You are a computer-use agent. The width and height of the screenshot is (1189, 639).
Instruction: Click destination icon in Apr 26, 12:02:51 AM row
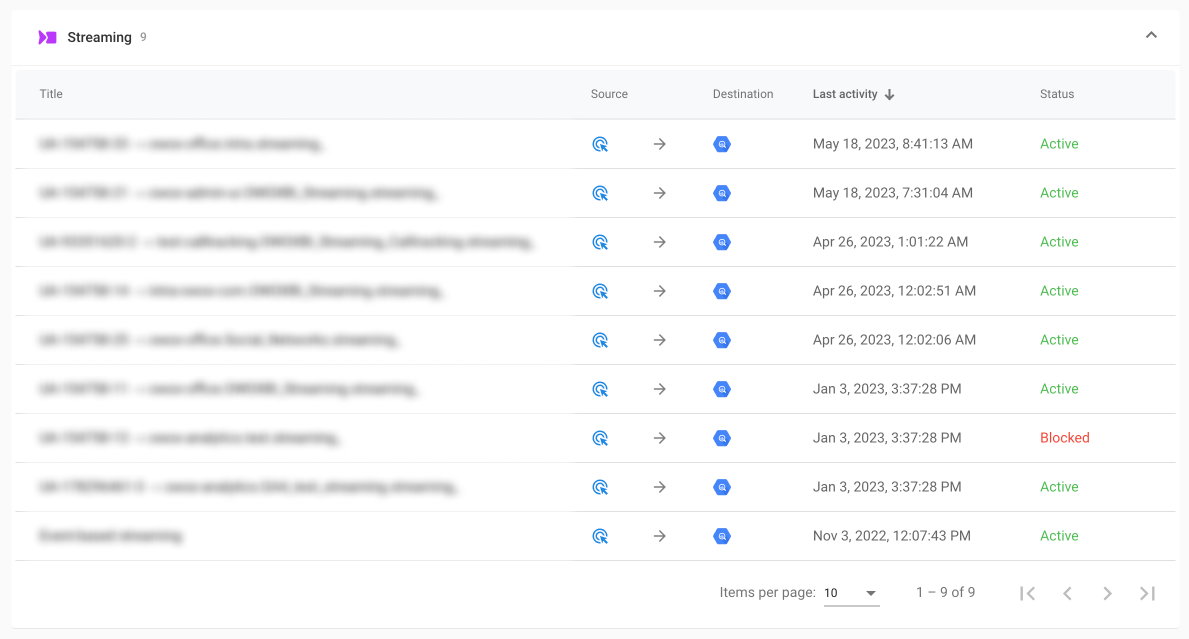pos(722,291)
